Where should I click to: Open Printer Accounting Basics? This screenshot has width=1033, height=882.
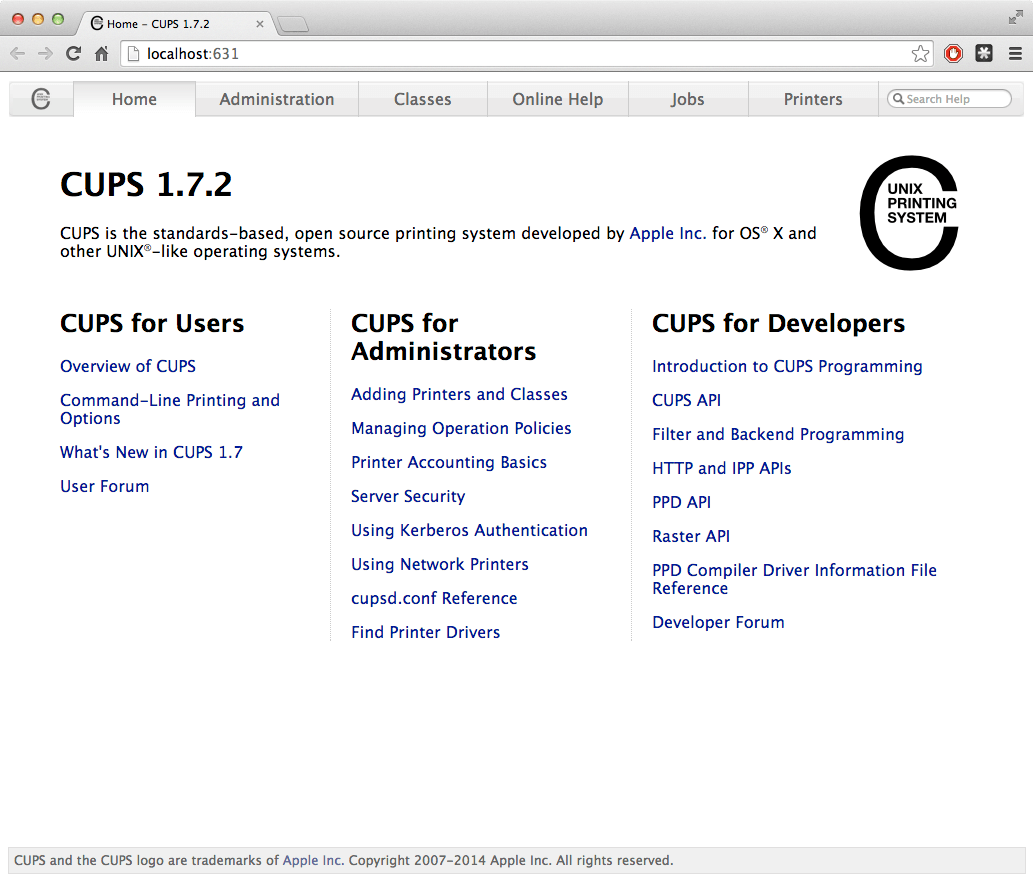pyautogui.click(x=449, y=462)
